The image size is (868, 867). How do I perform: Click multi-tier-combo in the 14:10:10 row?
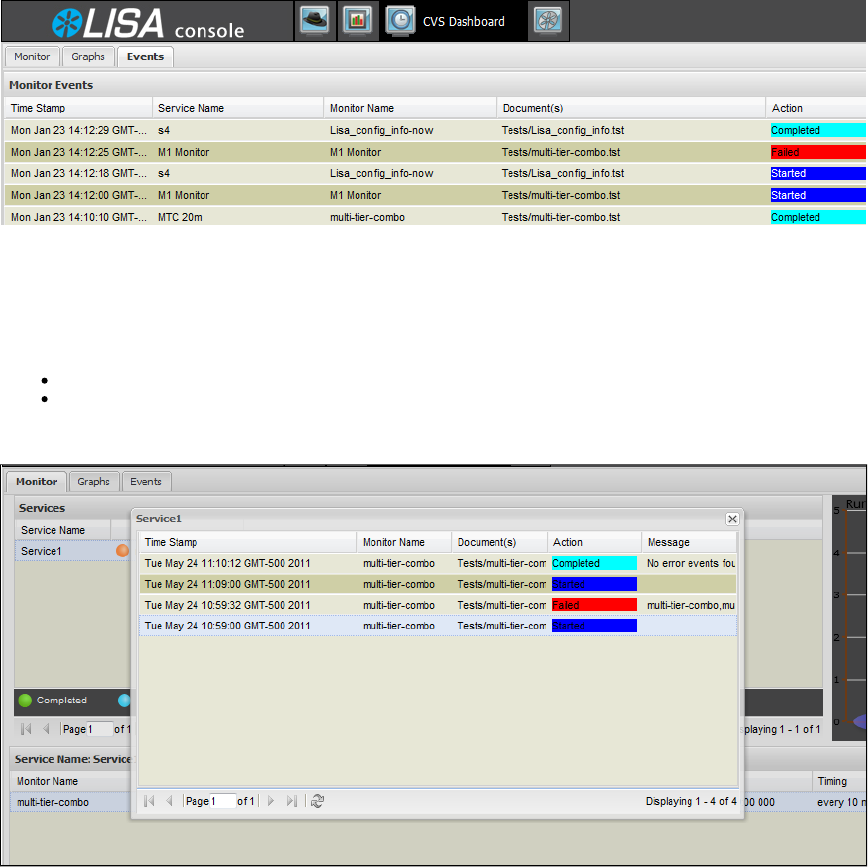tap(368, 217)
